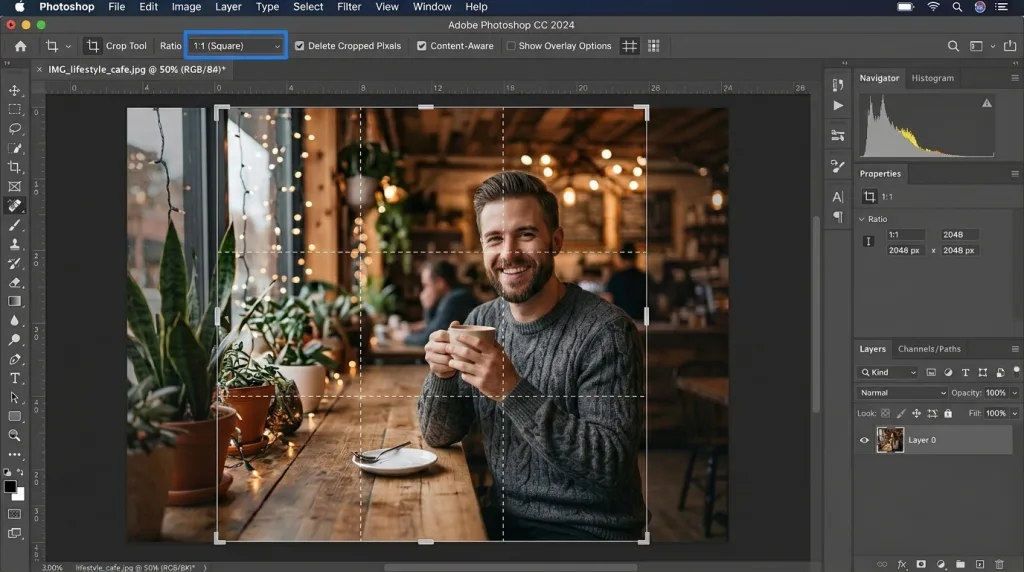Enable Show Overlay Options checkbox
The width and height of the screenshot is (1024, 572).
click(x=511, y=46)
